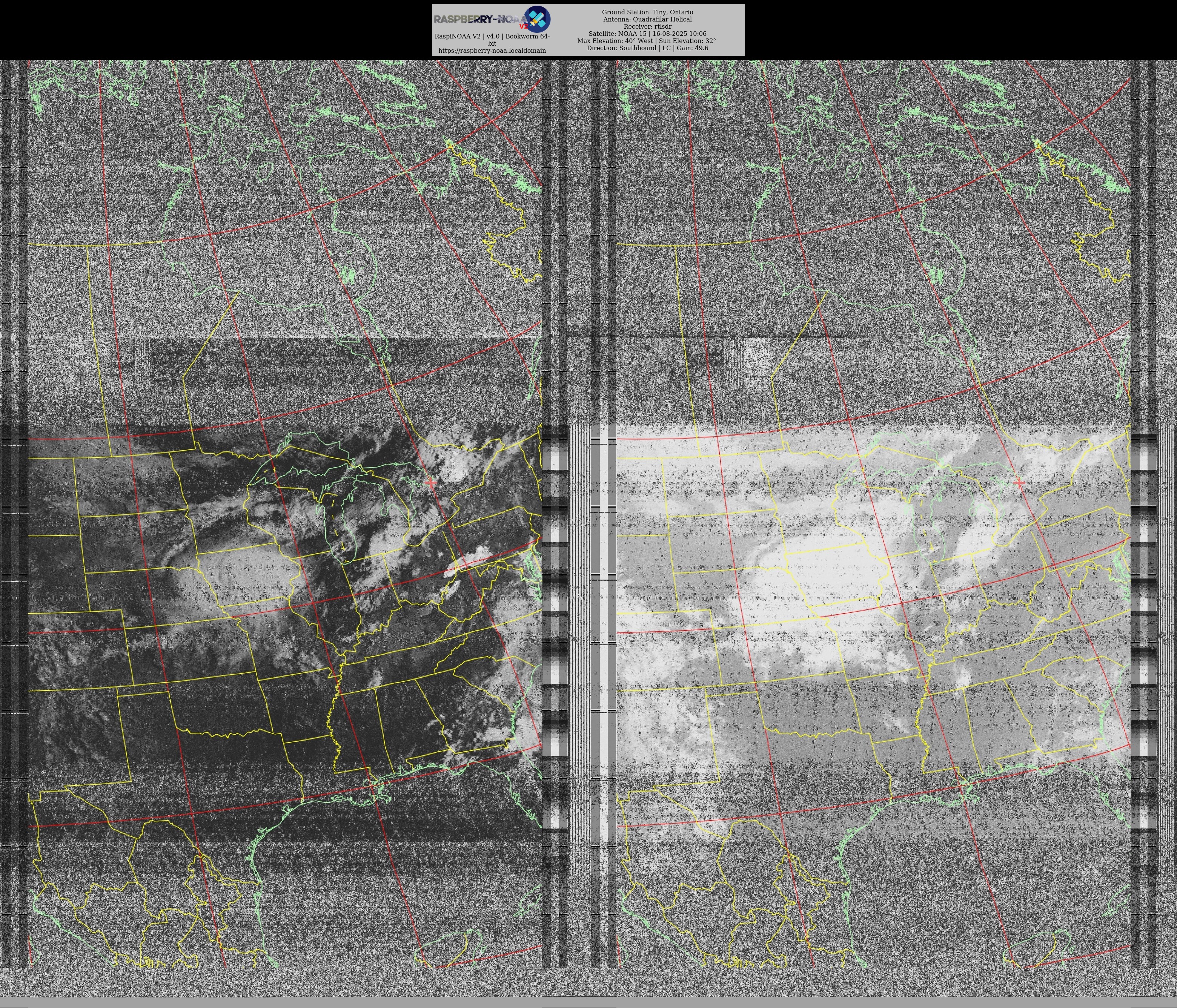The width and height of the screenshot is (1177, 1008).
Task: Select the Max Elevation: 40° West line
Action: [x=647, y=41]
